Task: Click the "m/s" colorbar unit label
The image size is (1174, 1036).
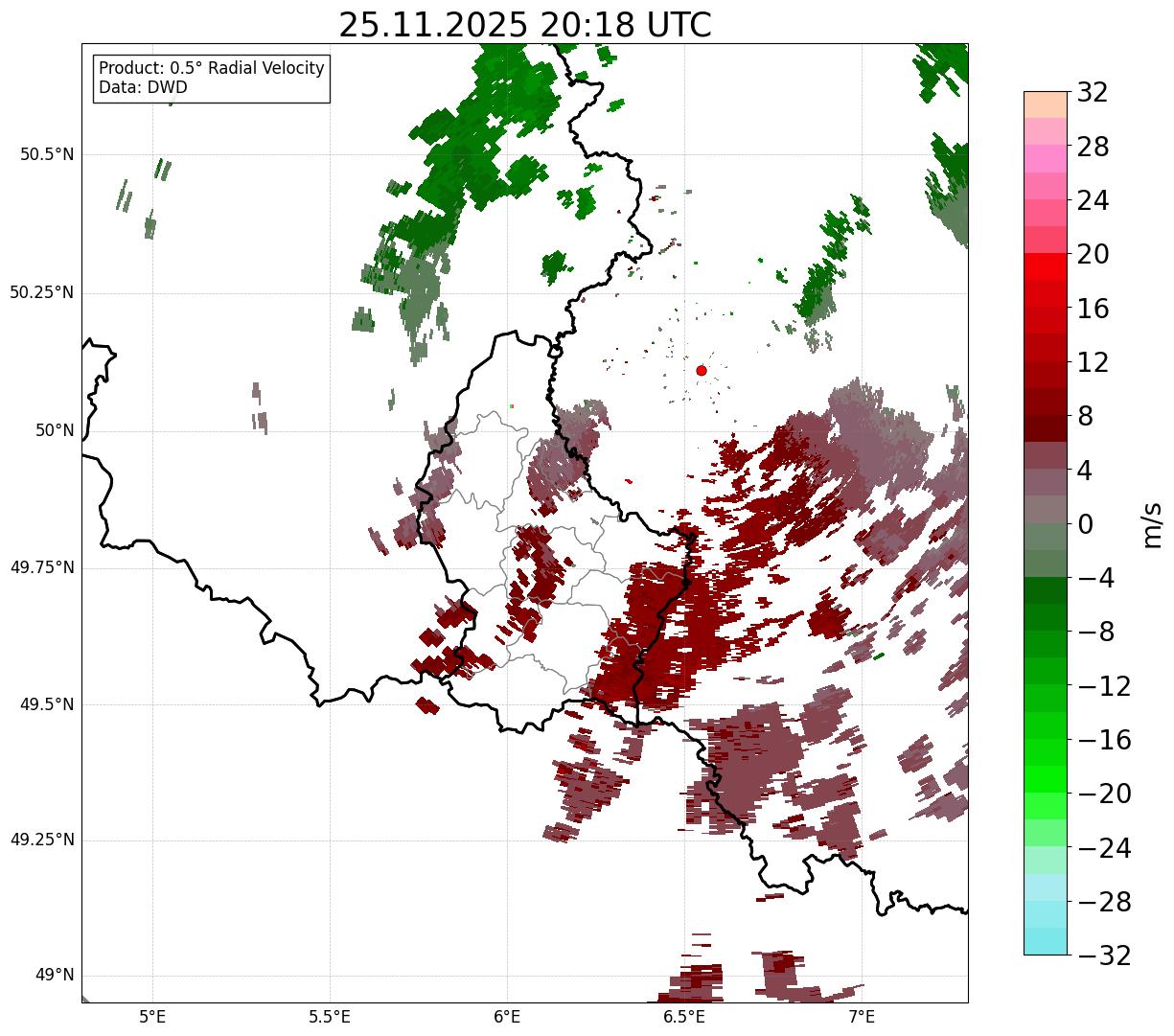Action: [x=1152, y=524]
